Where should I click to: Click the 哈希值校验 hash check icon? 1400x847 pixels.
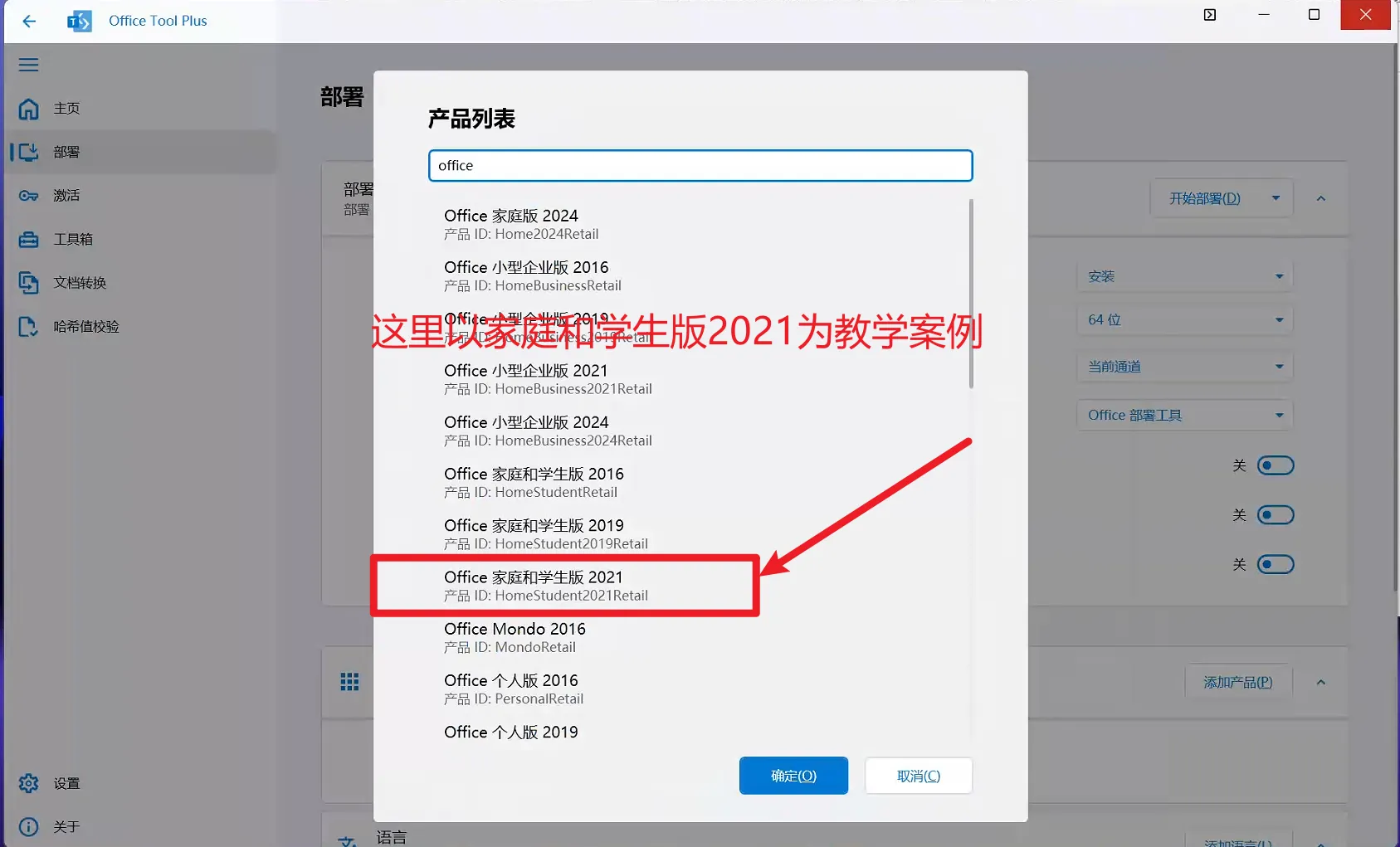tap(29, 327)
